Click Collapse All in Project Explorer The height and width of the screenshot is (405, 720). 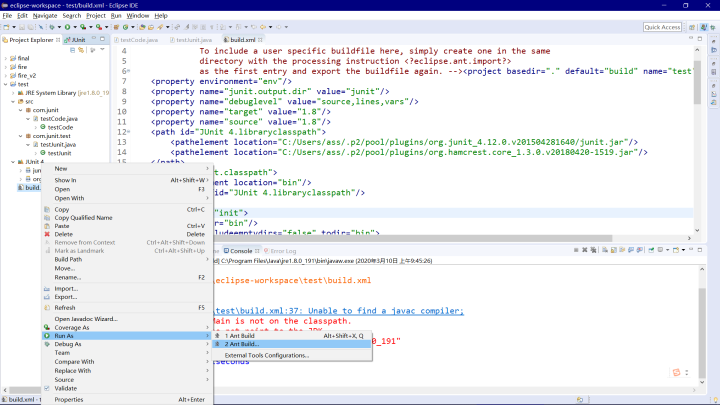[73, 50]
